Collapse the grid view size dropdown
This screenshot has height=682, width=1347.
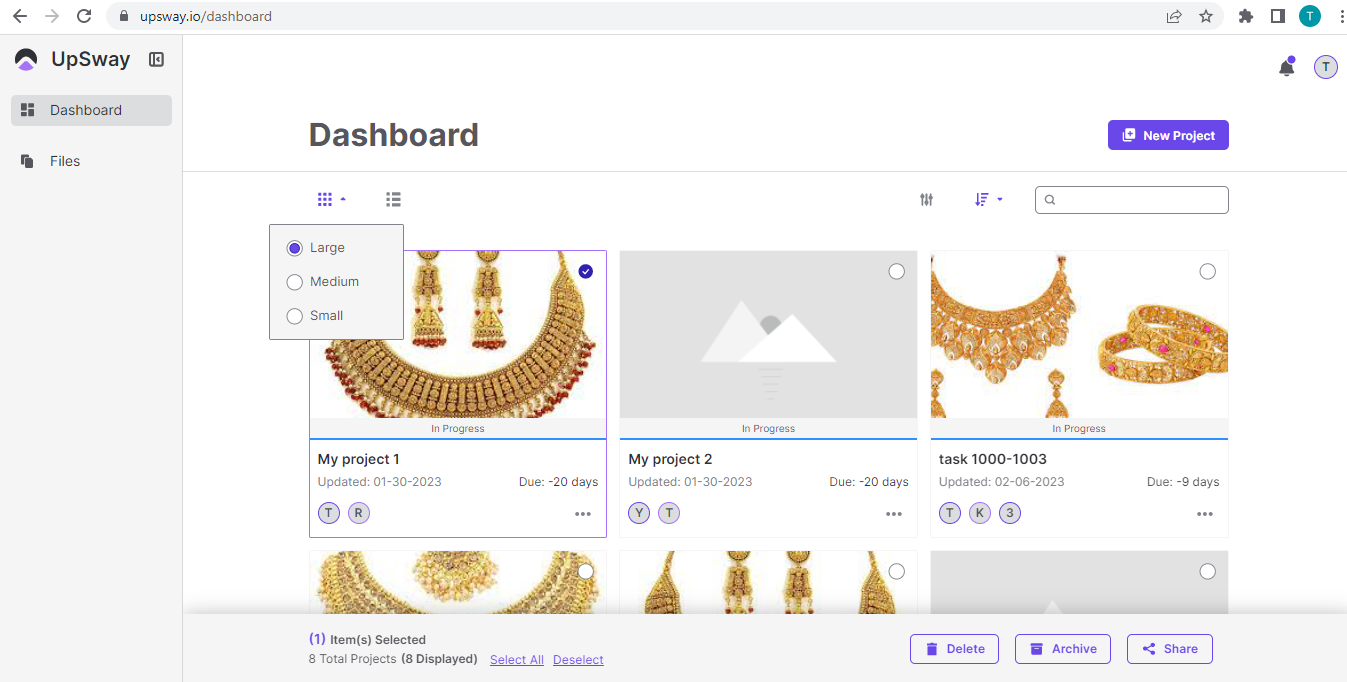[331, 200]
